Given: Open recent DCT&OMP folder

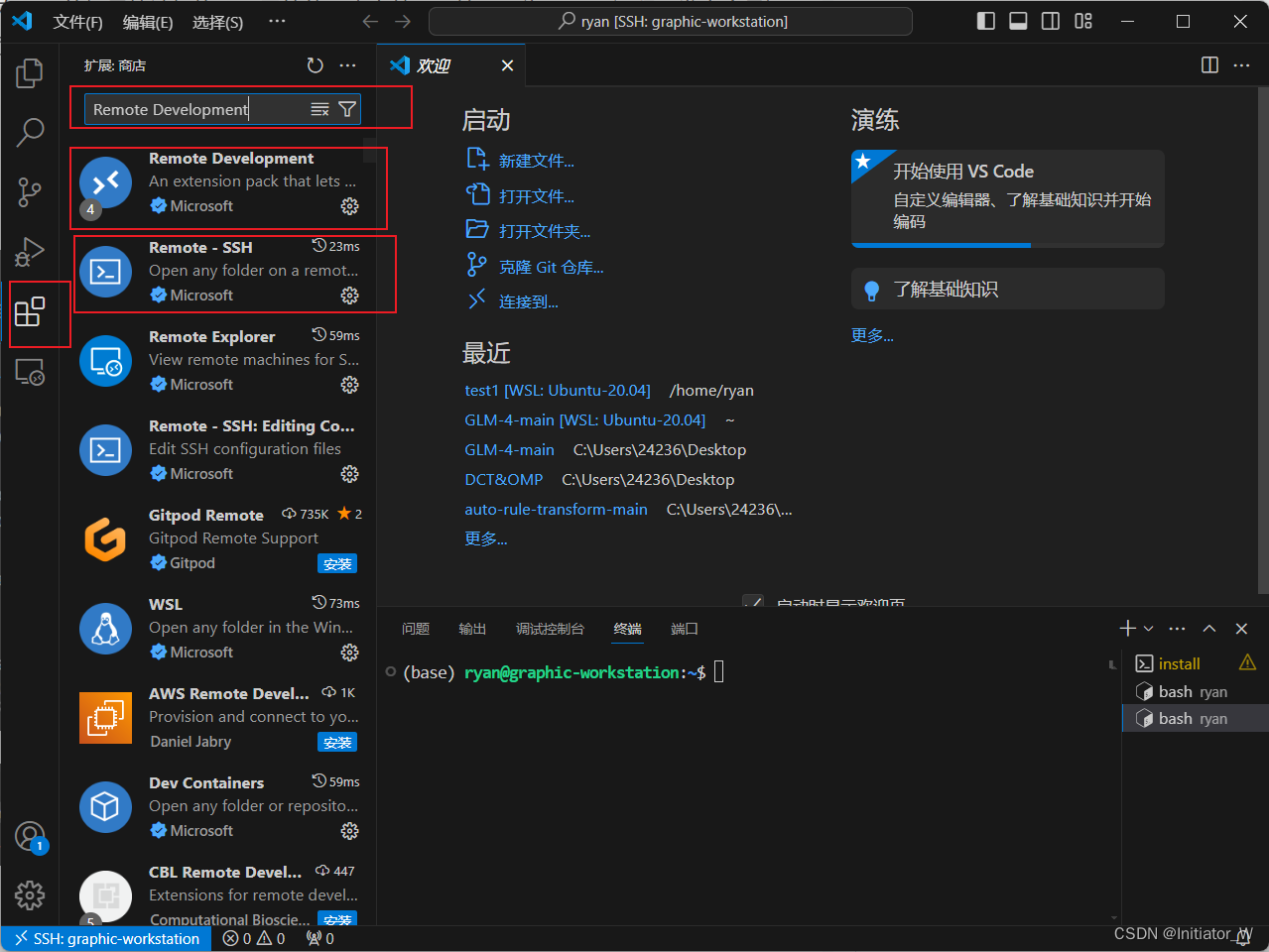Looking at the screenshot, I should (504, 480).
